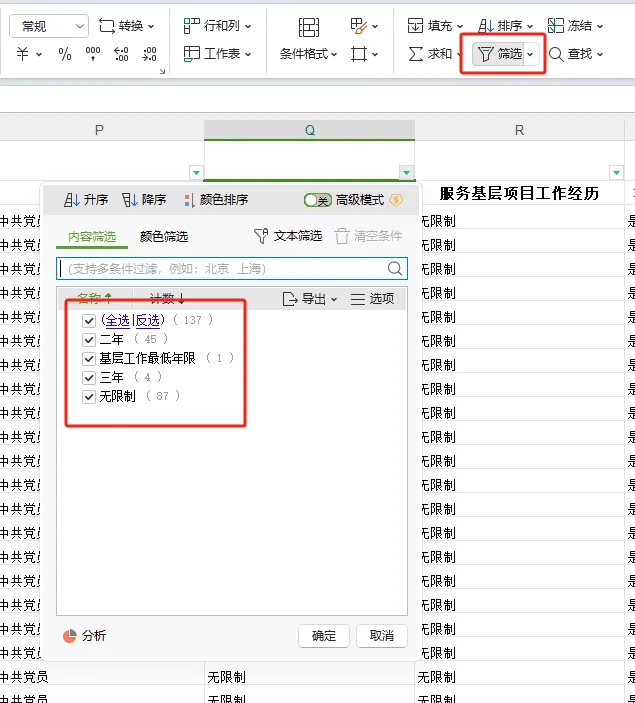Select column R header
This screenshot has height=703, width=635.
(519, 130)
